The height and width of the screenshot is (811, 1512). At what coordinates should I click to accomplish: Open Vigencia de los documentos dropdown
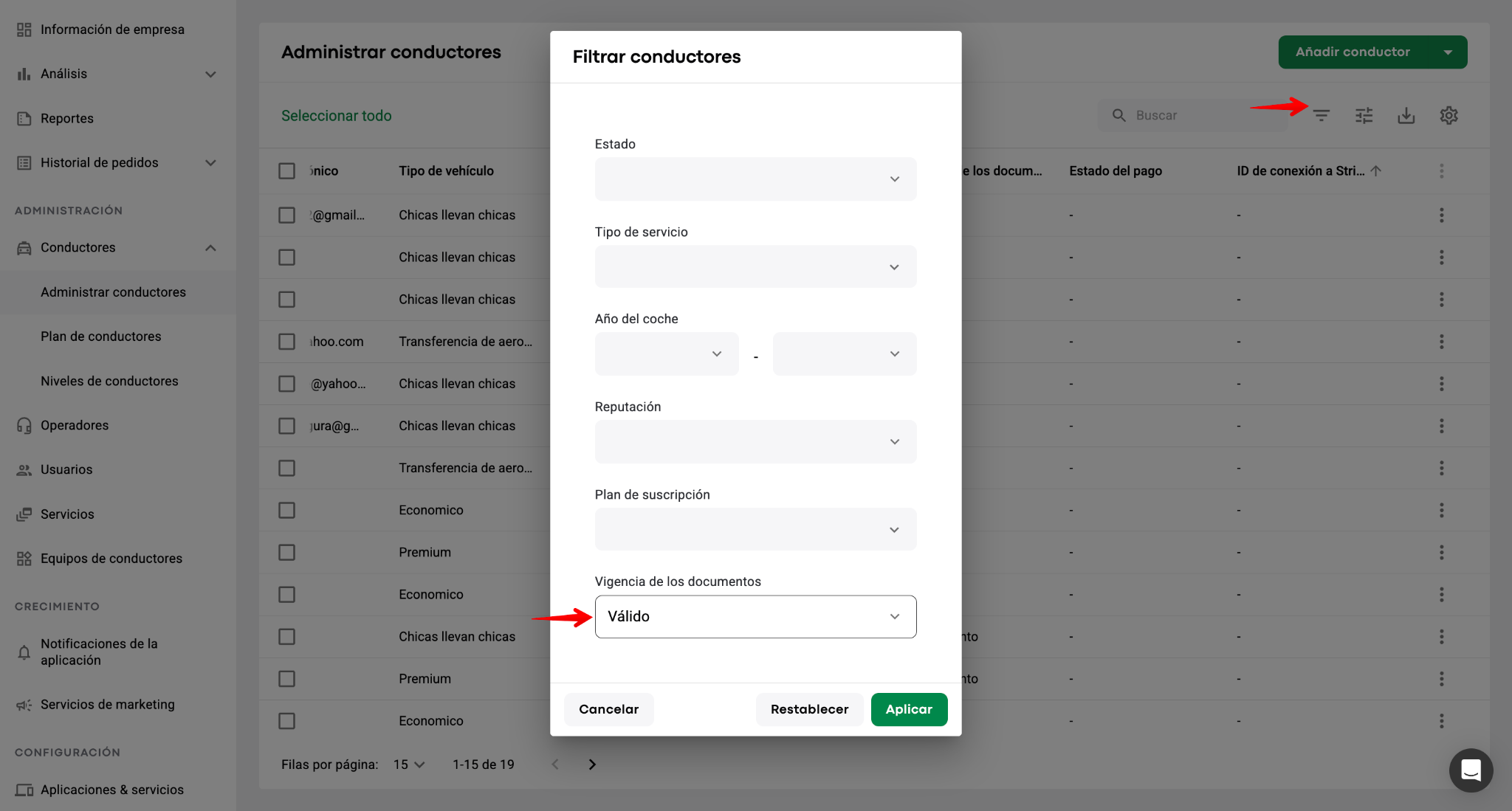pyautogui.click(x=755, y=617)
